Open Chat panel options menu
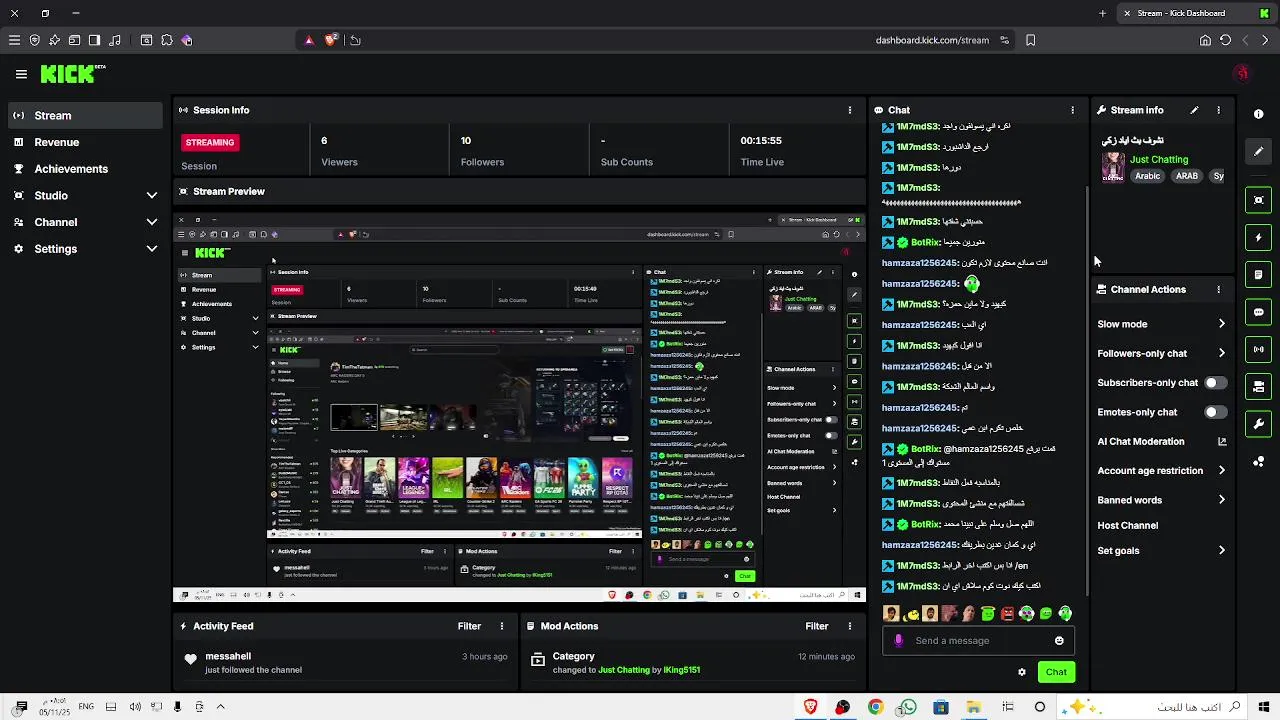 1073,110
